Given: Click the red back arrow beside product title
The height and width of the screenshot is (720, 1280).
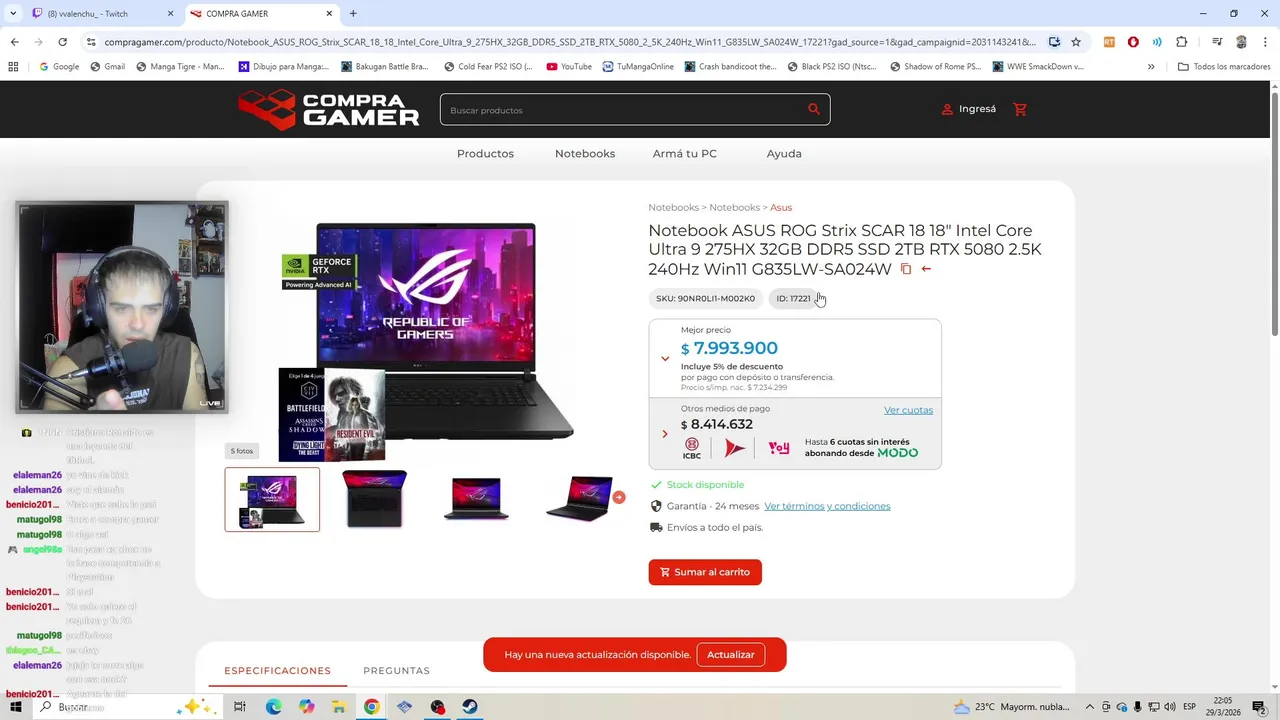Looking at the screenshot, I should [926, 269].
